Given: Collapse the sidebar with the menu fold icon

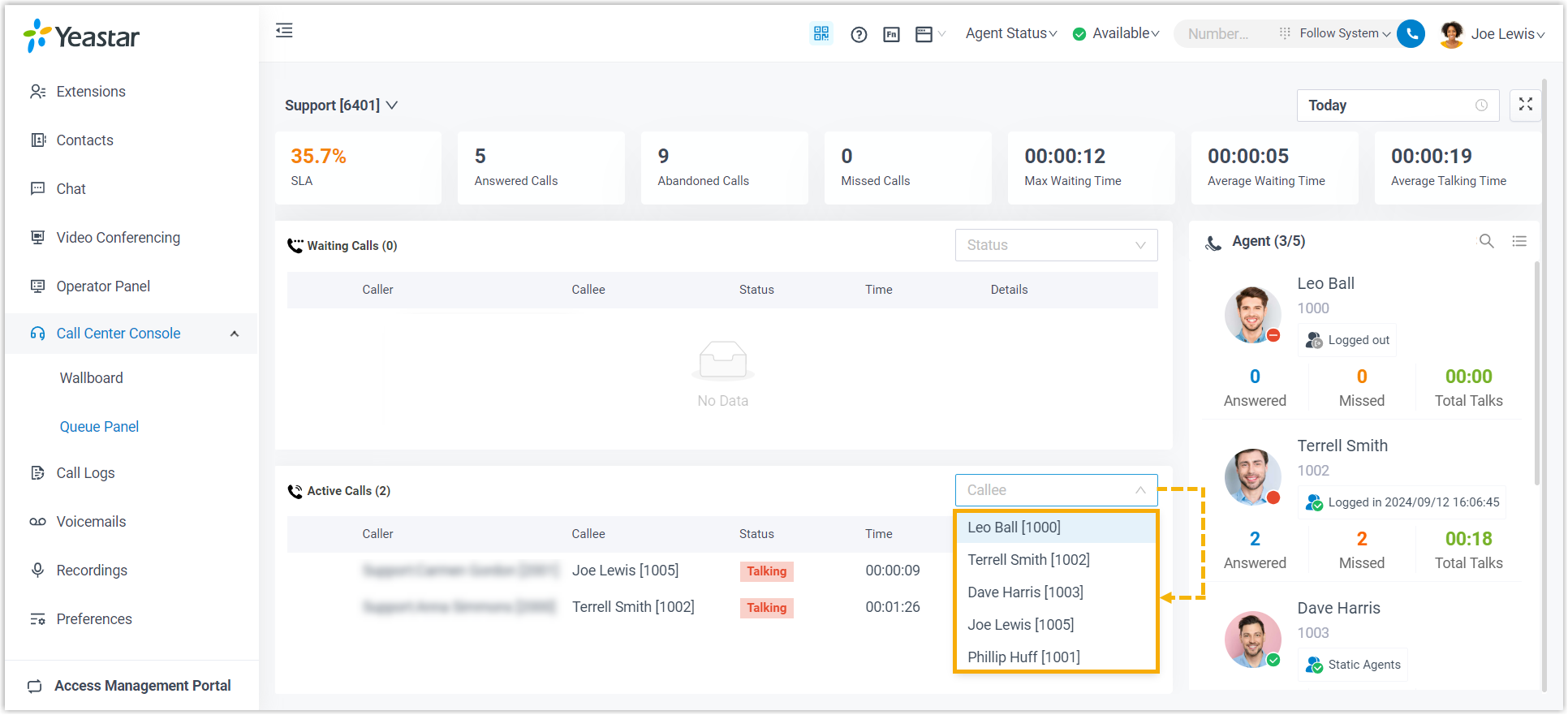Looking at the screenshot, I should click(284, 31).
